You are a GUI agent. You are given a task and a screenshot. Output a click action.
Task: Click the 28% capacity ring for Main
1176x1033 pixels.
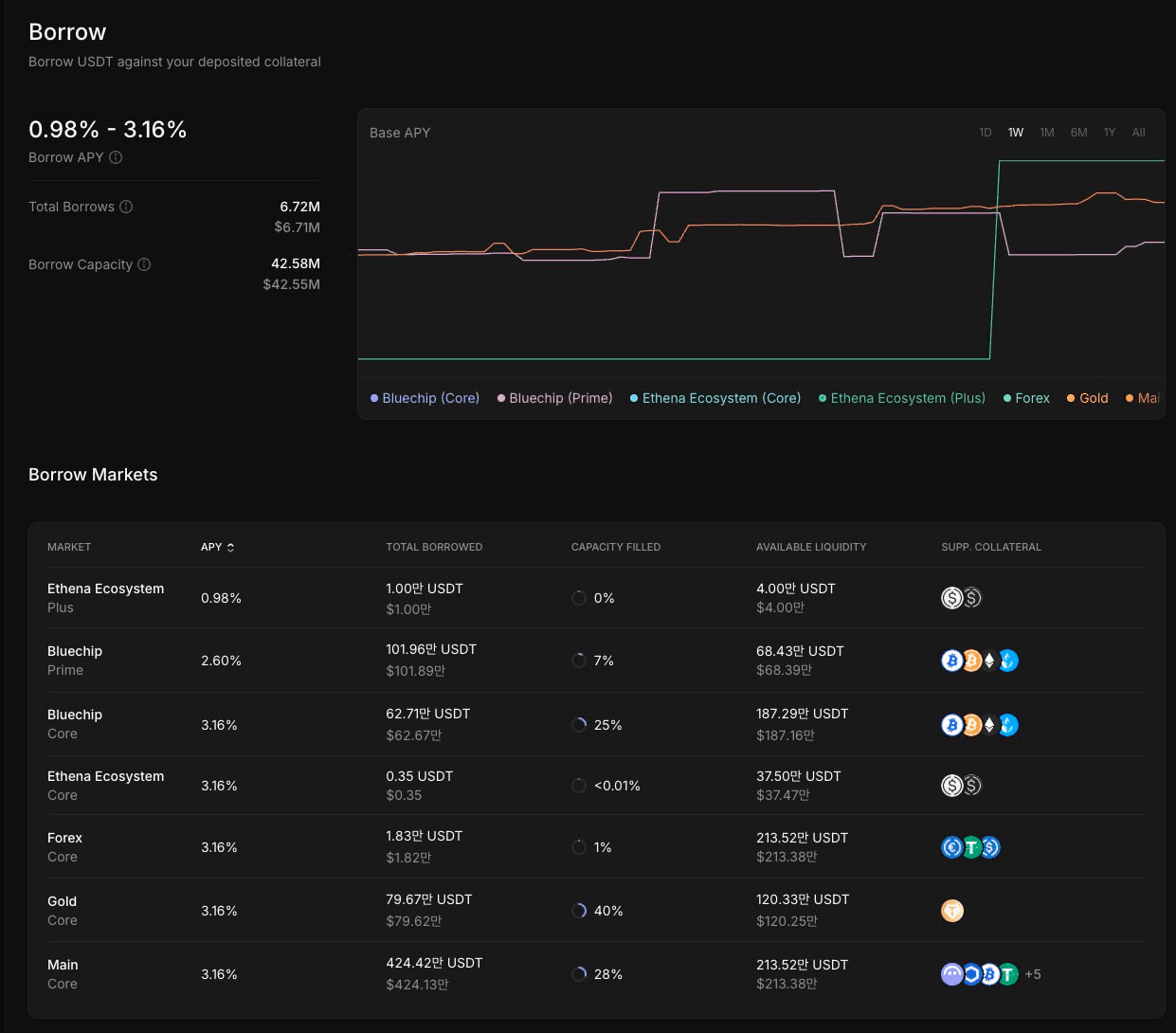579,974
